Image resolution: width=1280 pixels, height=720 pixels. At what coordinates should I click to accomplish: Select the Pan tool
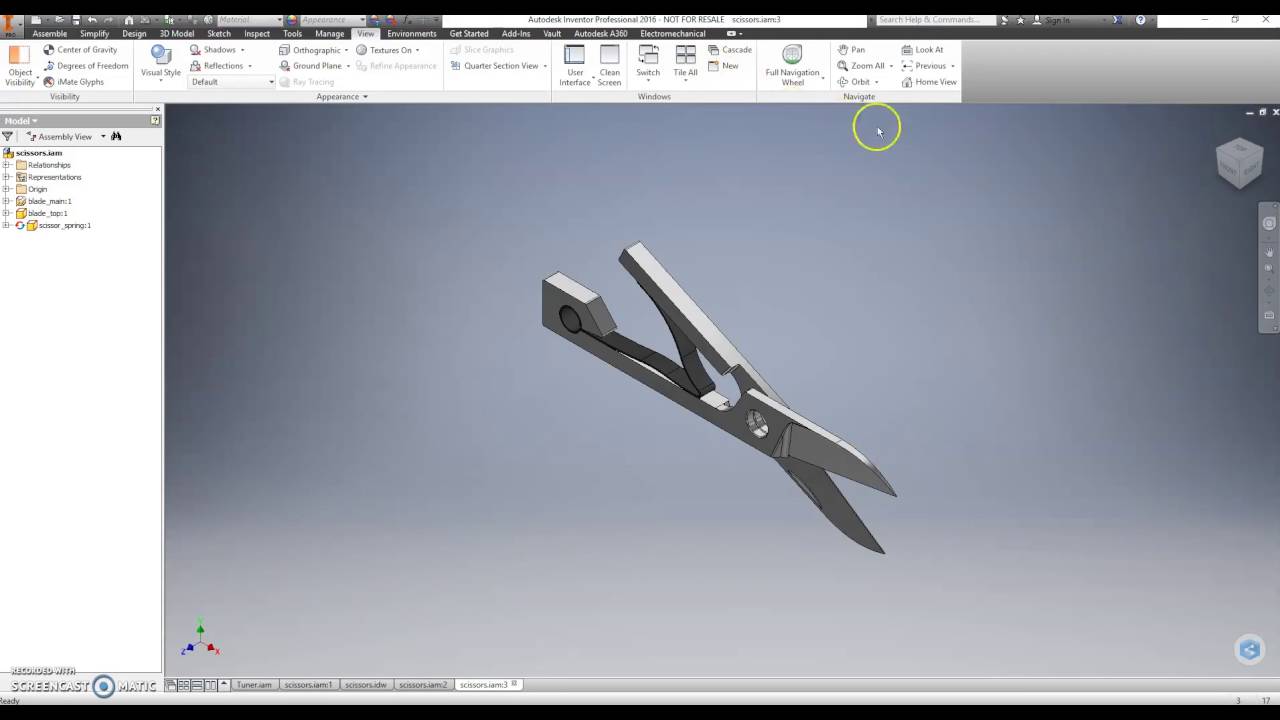click(x=851, y=50)
